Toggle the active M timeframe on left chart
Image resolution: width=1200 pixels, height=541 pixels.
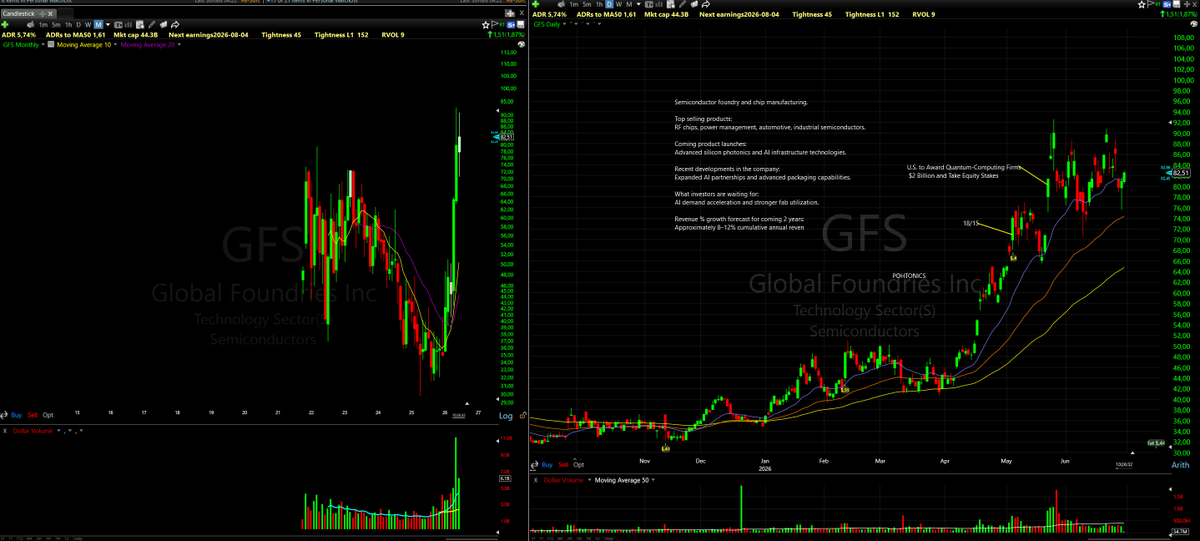98,24
